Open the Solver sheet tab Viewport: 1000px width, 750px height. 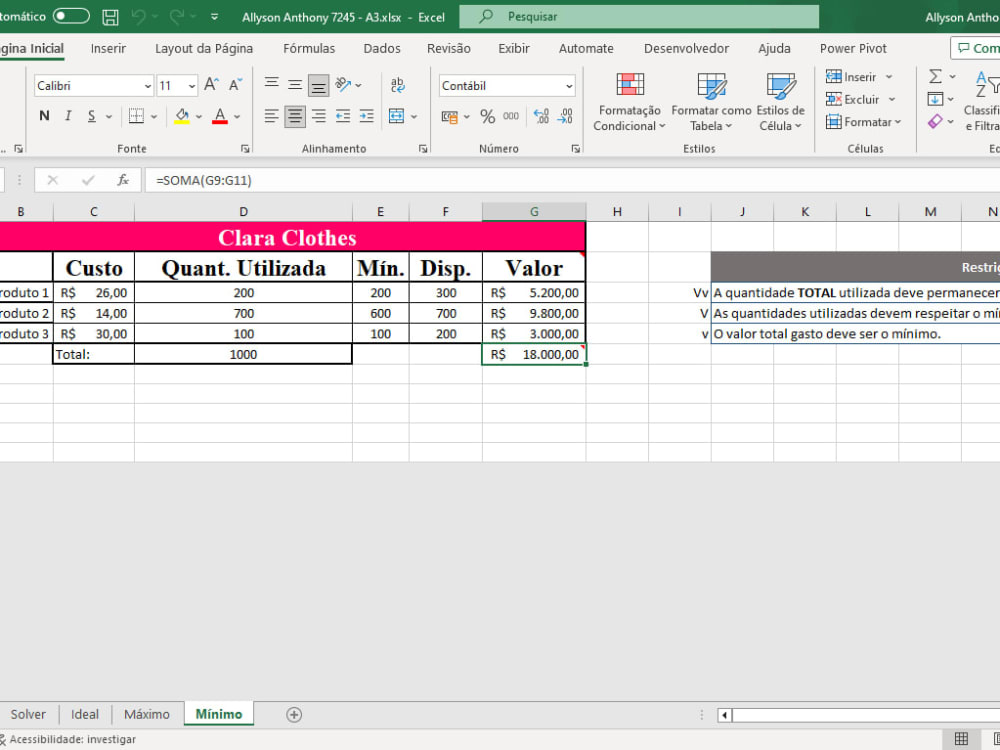[28, 714]
